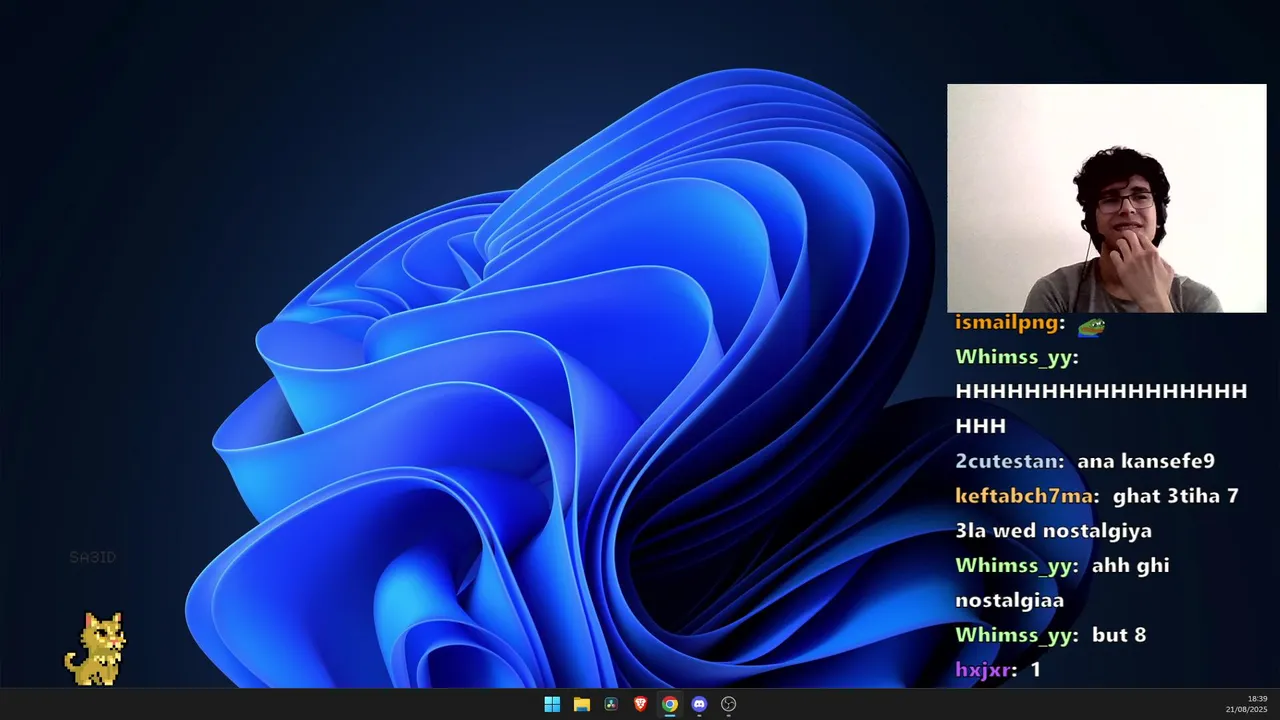Click the webcam overlay feed

(x=1106, y=198)
